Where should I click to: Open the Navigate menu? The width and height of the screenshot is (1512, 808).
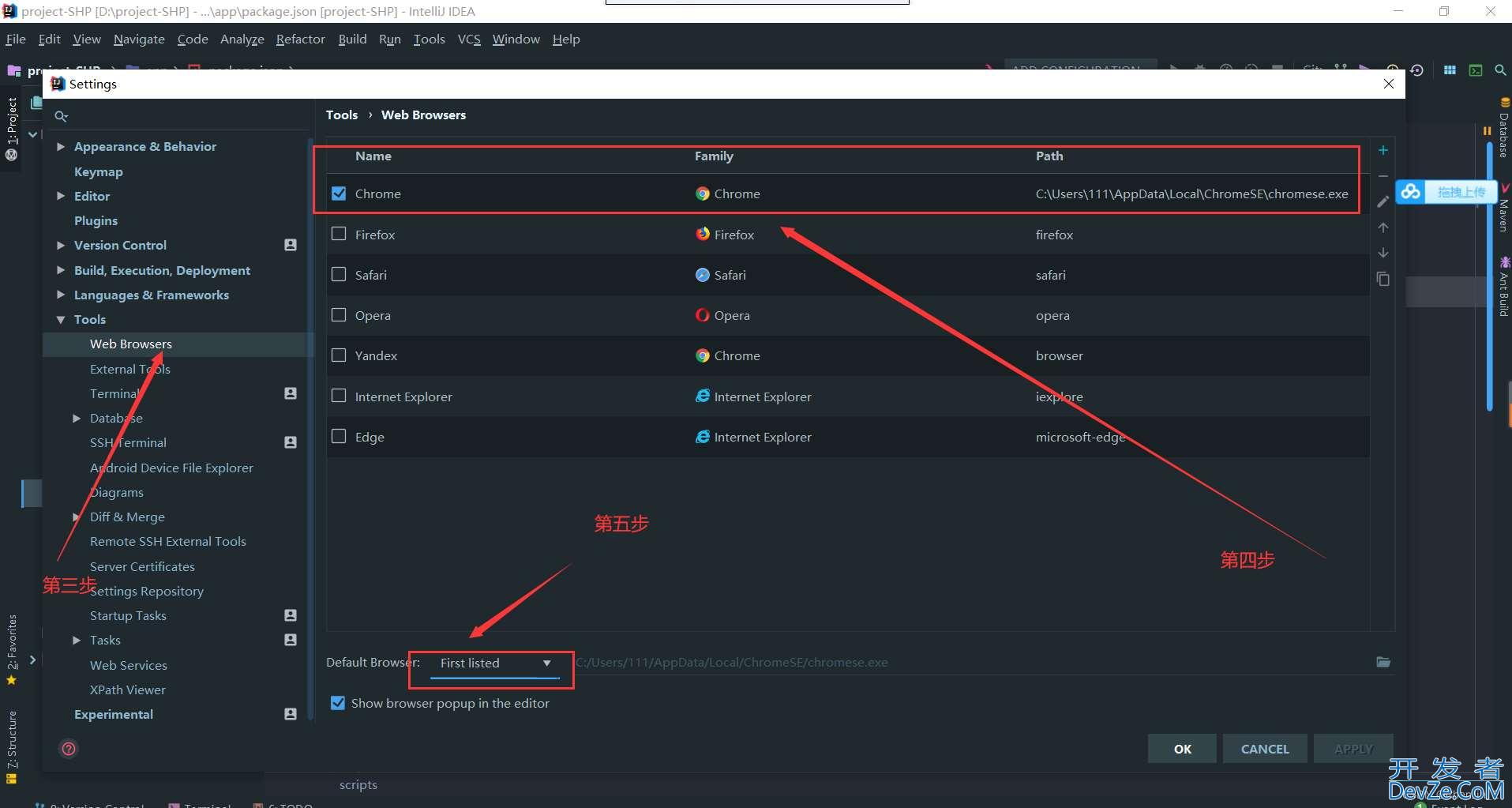[139, 39]
